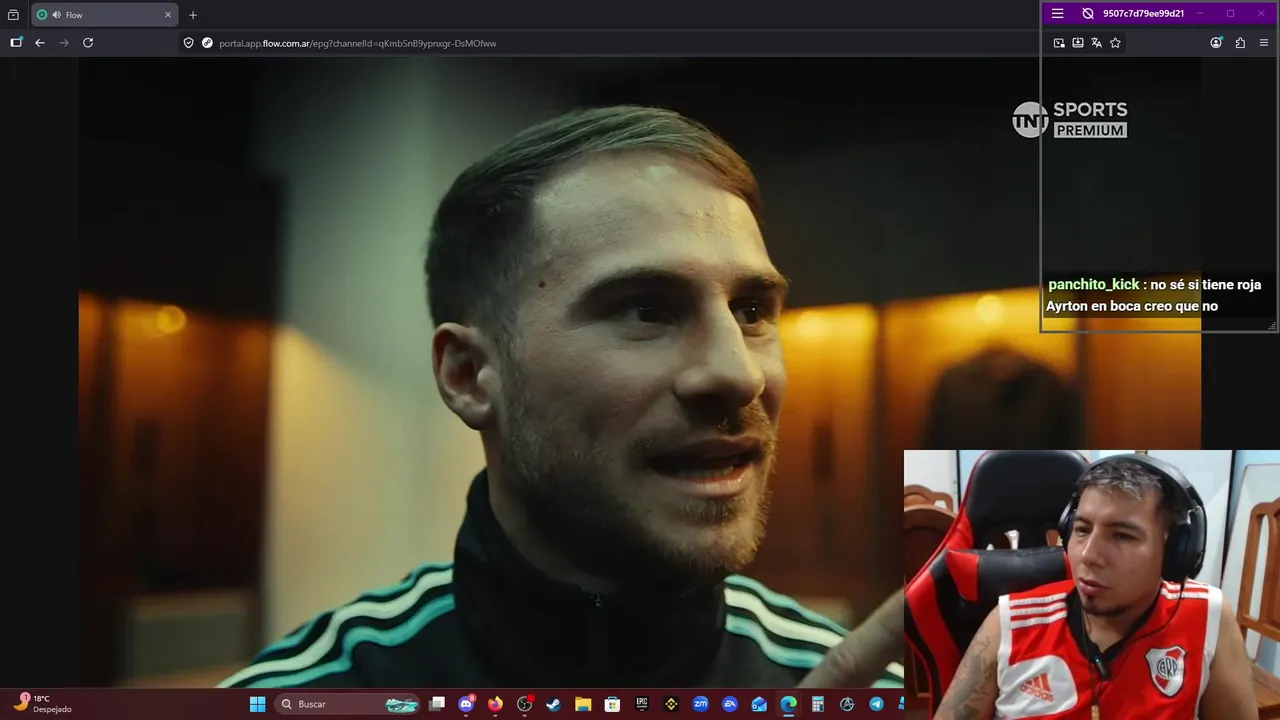This screenshot has width=1280, height=720.
Task: Open the browser account profile icon
Action: click(1216, 43)
